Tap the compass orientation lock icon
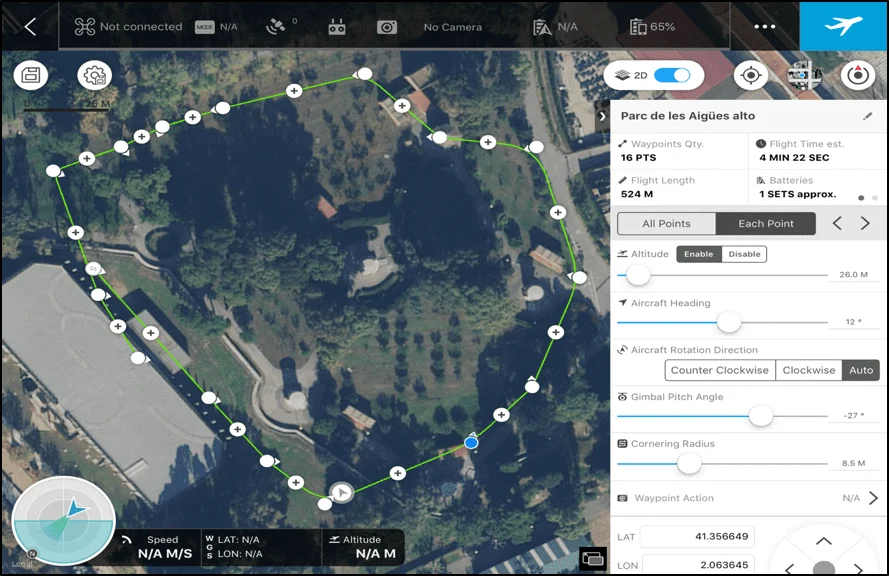This screenshot has height=576, width=889. [x=858, y=75]
